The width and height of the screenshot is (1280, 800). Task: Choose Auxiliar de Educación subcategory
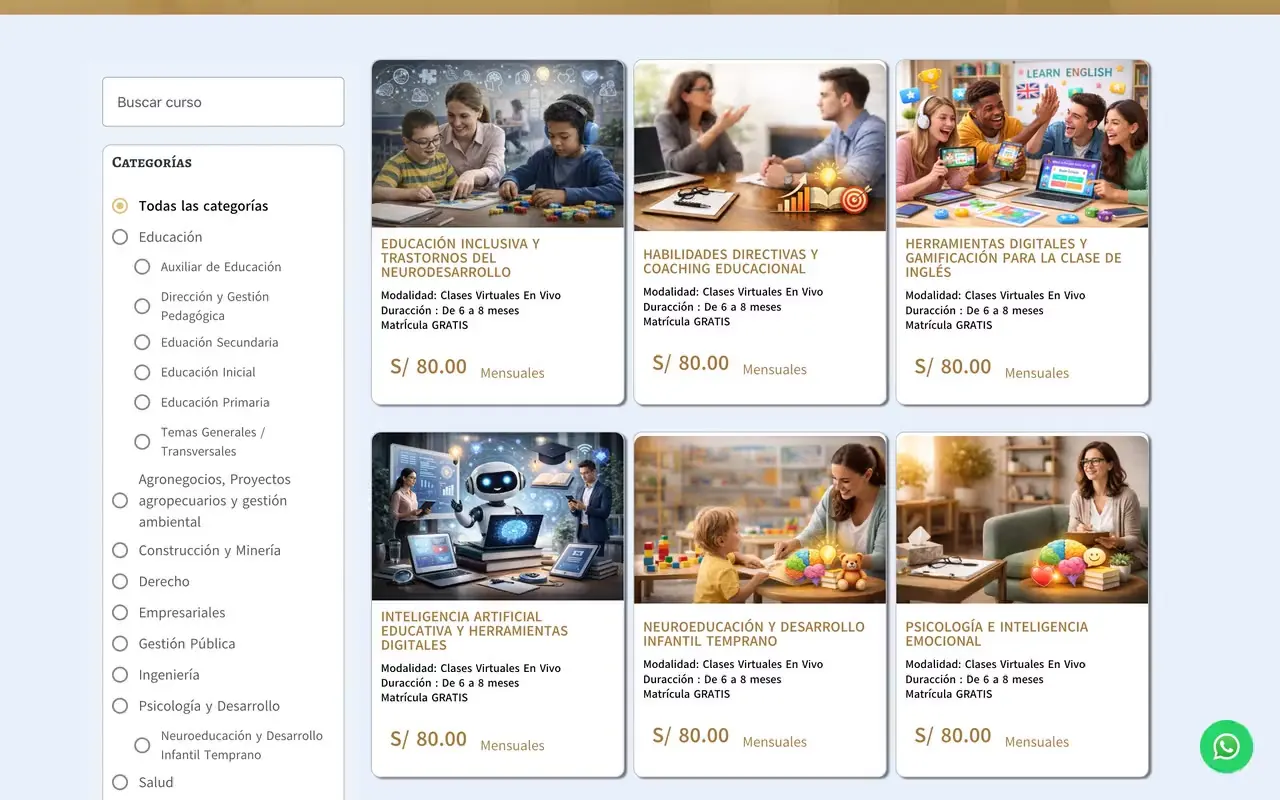(x=142, y=267)
